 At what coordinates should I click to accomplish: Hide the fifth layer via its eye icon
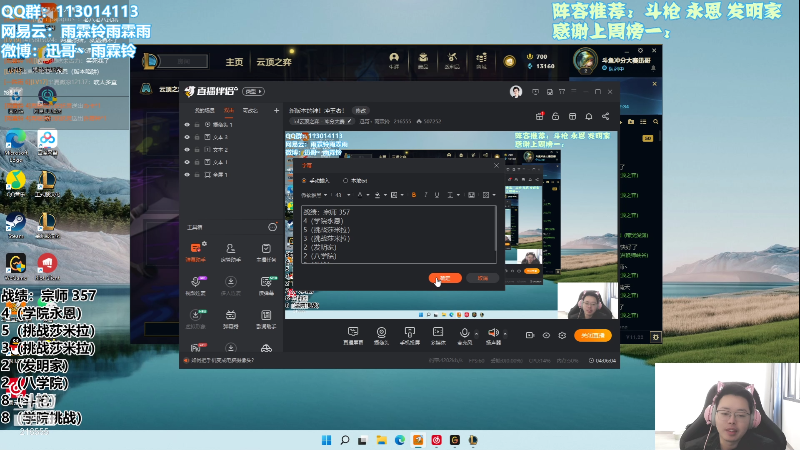tap(187, 174)
